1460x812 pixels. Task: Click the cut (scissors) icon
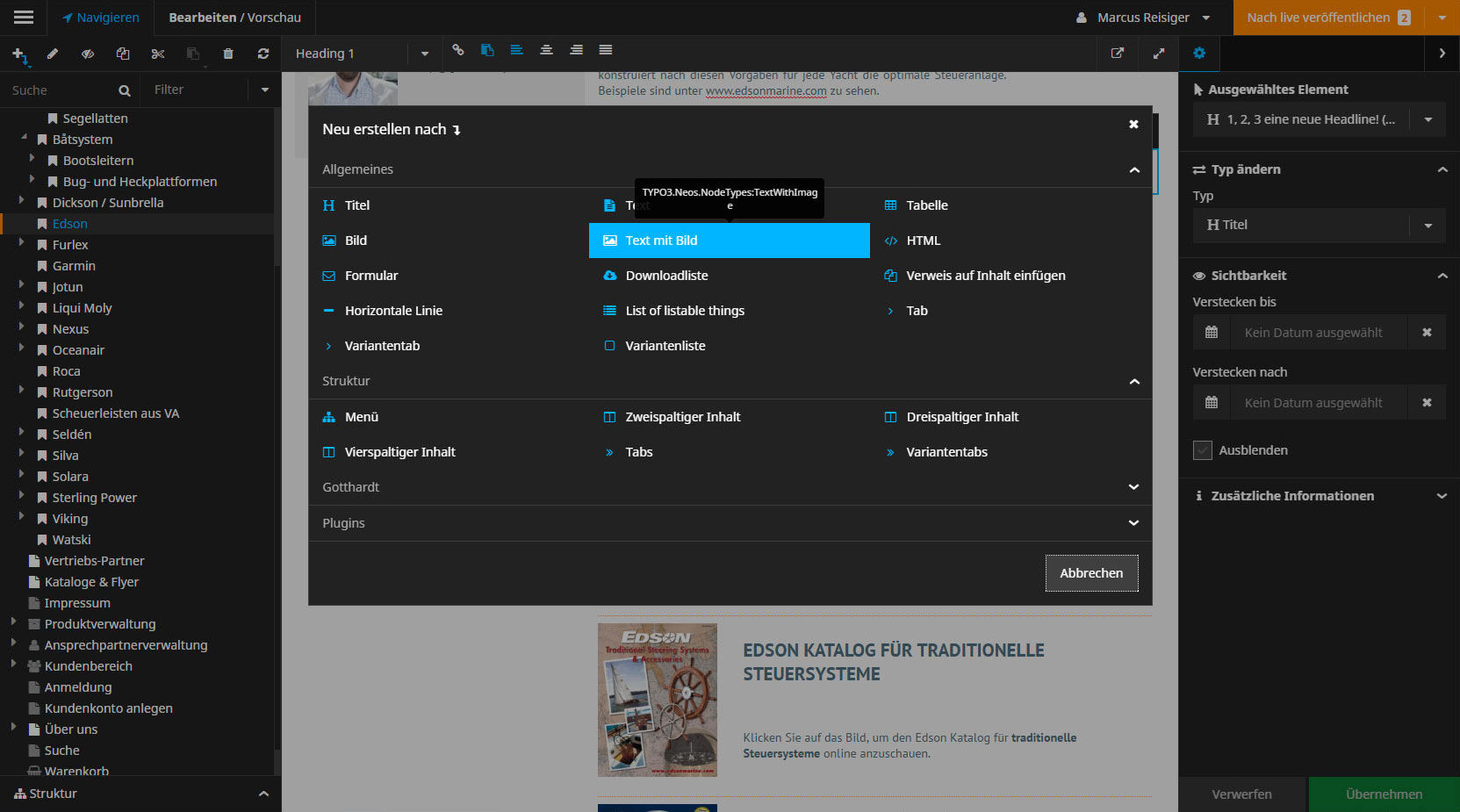158,54
